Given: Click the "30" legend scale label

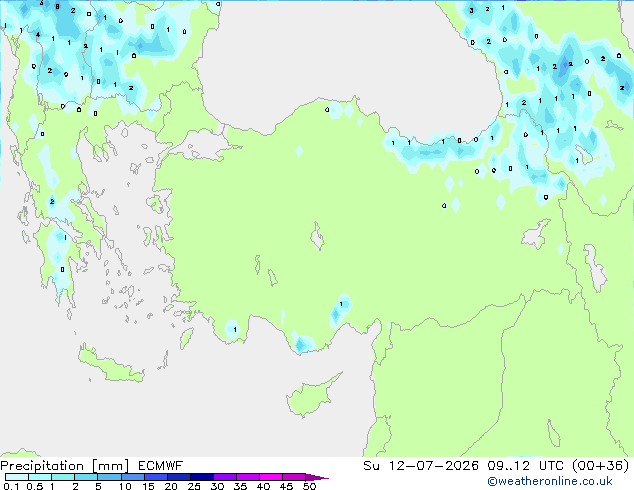Looking at the screenshot, I should tap(217, 486).
